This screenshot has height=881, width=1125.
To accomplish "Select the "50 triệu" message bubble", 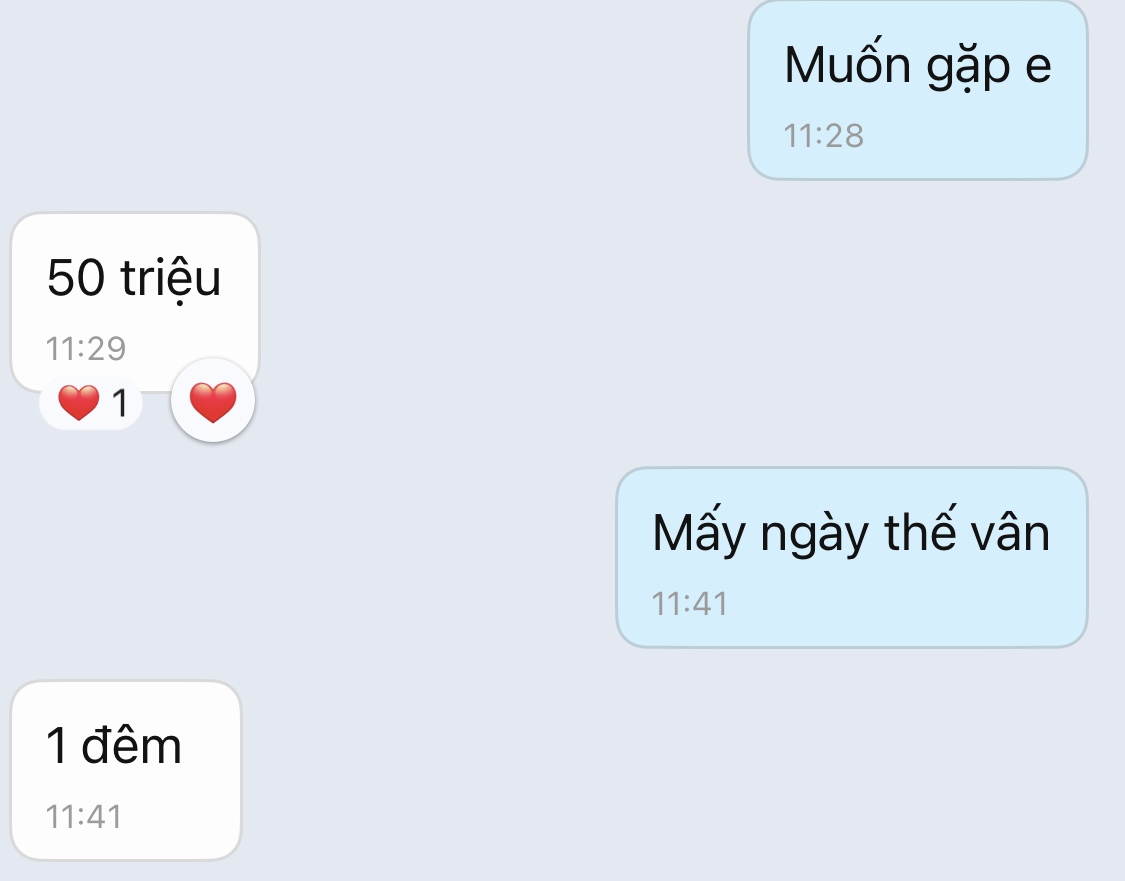I will [x=134, y=302].
